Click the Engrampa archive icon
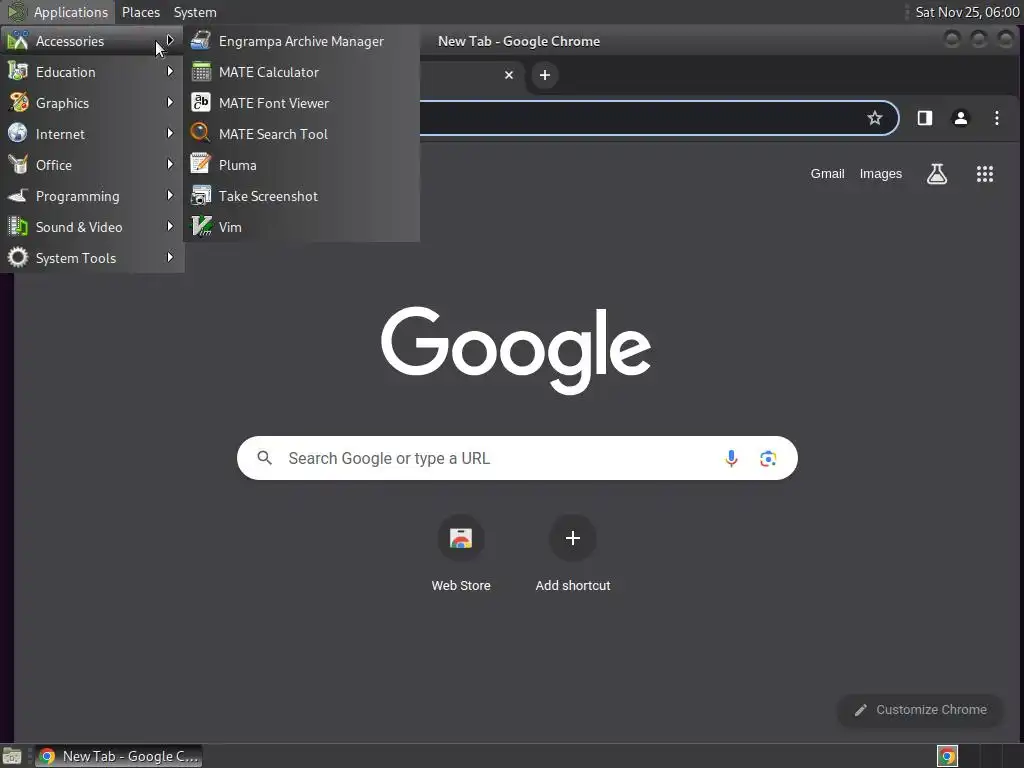 (x=201, y=40)
